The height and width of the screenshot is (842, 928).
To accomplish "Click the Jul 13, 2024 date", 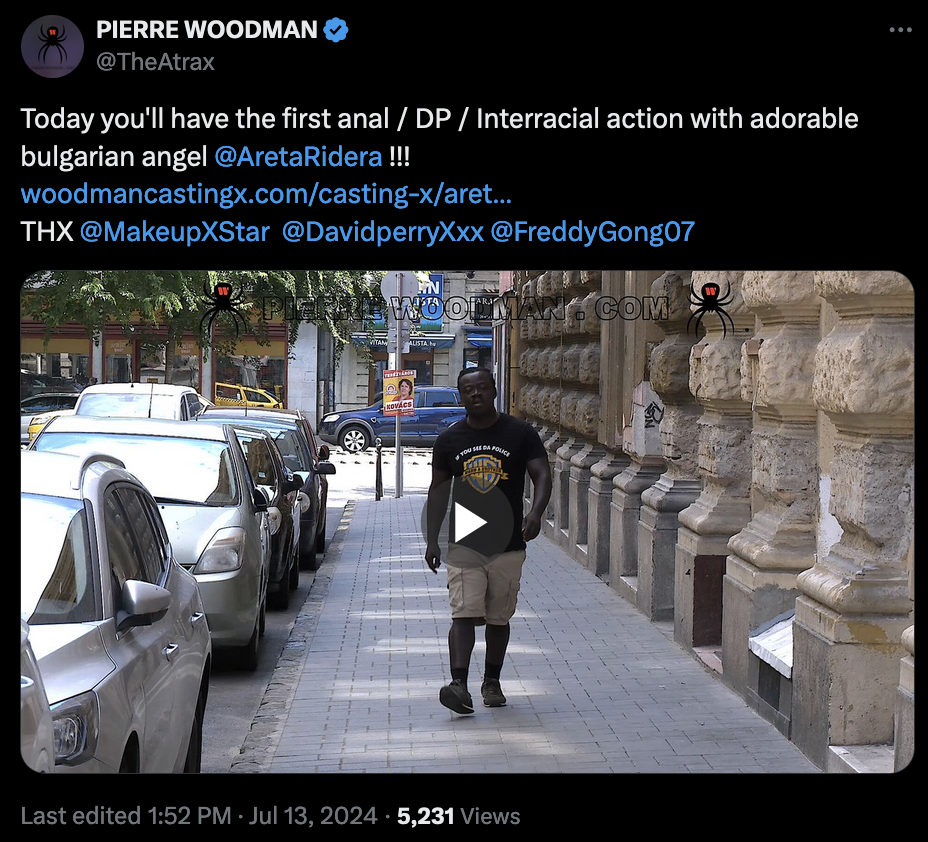I will [312, 816].
